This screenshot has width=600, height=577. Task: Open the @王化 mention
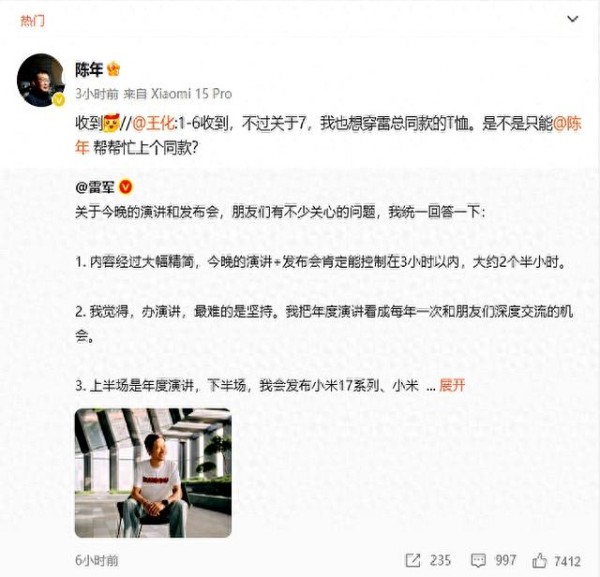pyautogui.click(x=153, y=124)
